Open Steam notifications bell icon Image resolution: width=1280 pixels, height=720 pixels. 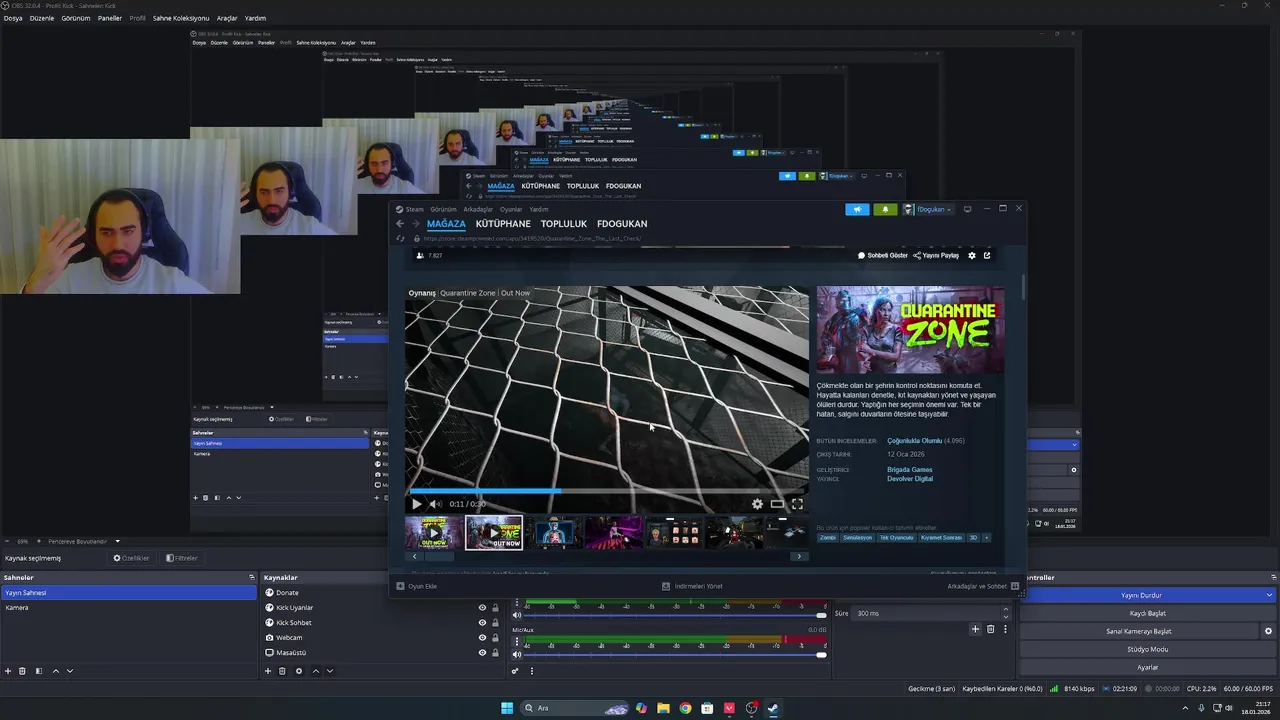[x=885, y=209]
